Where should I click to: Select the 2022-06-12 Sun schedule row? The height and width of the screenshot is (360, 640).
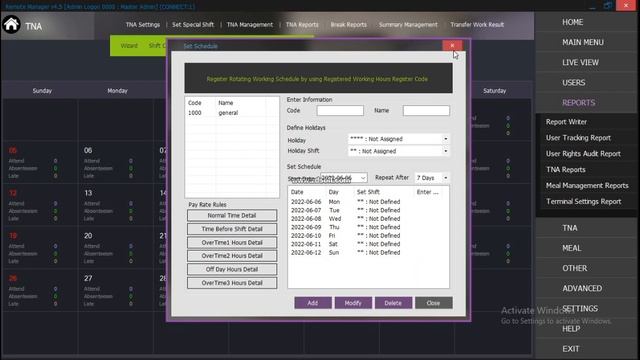tap(368, 253)
